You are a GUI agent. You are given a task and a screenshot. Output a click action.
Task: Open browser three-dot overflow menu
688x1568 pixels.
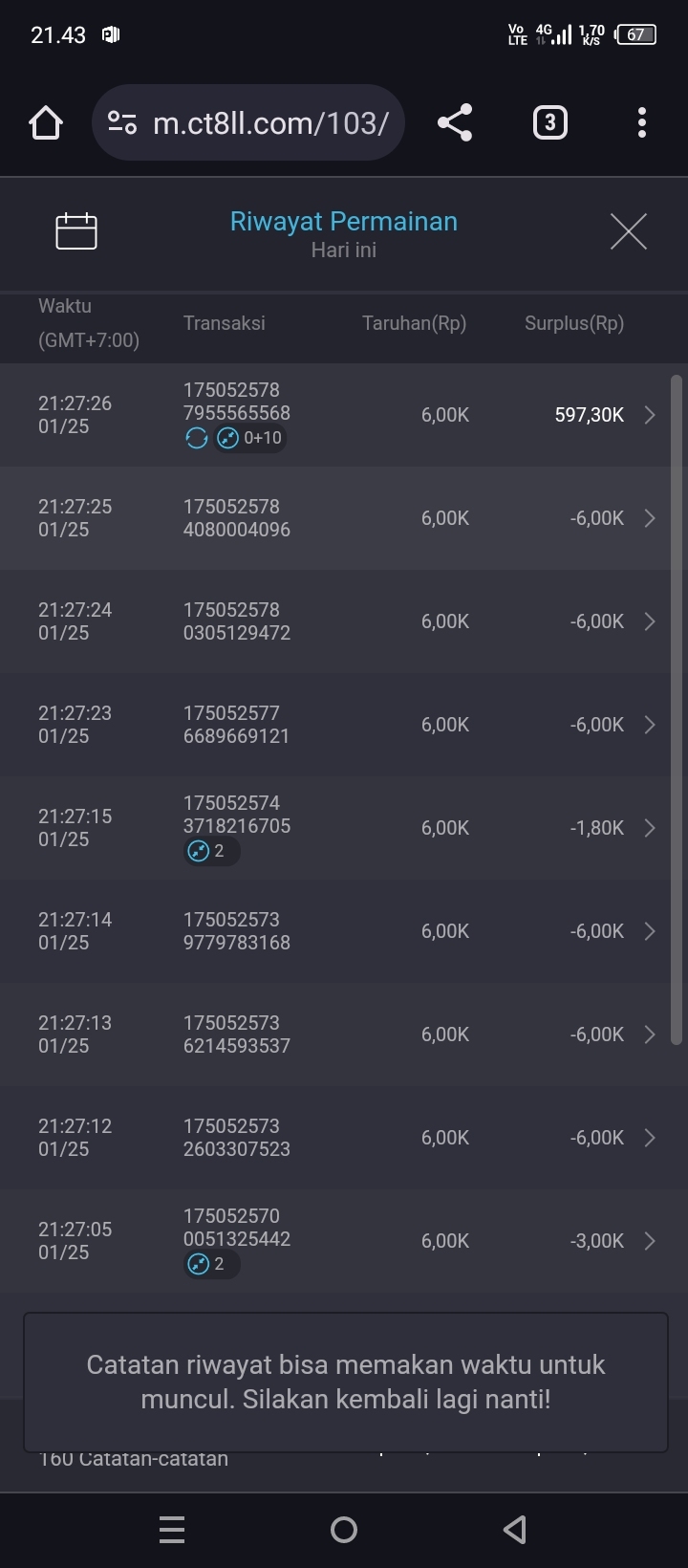(641, 122)
